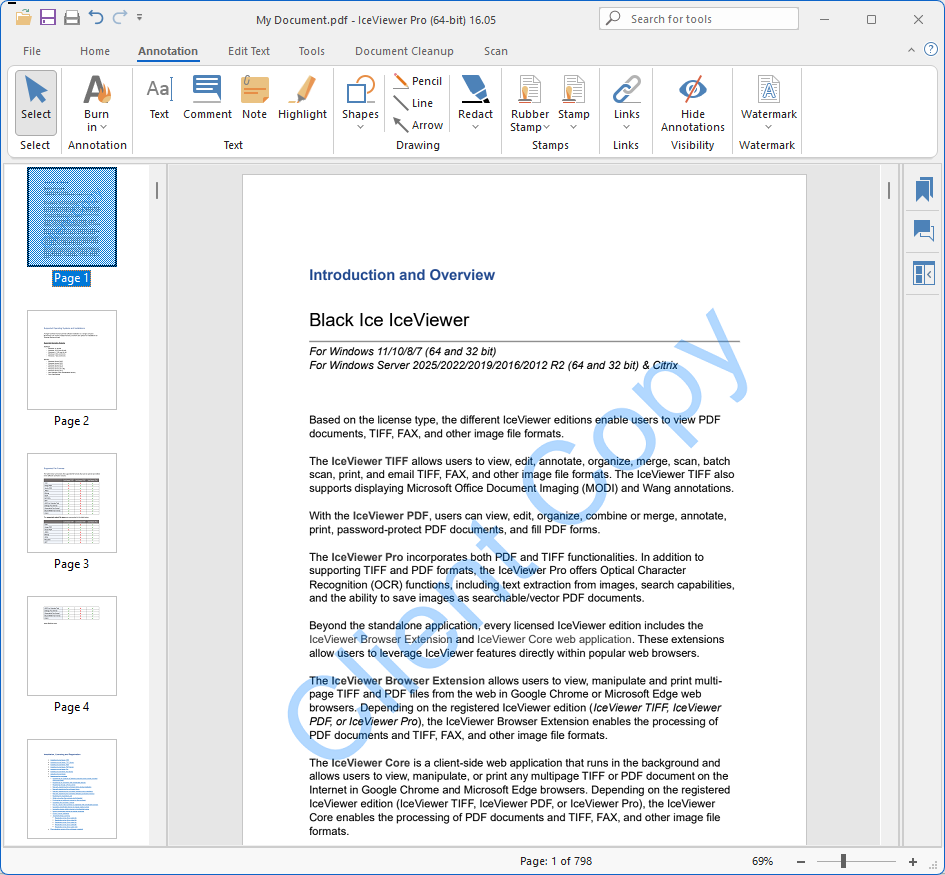Add a Comment annotation

(207, 98)
